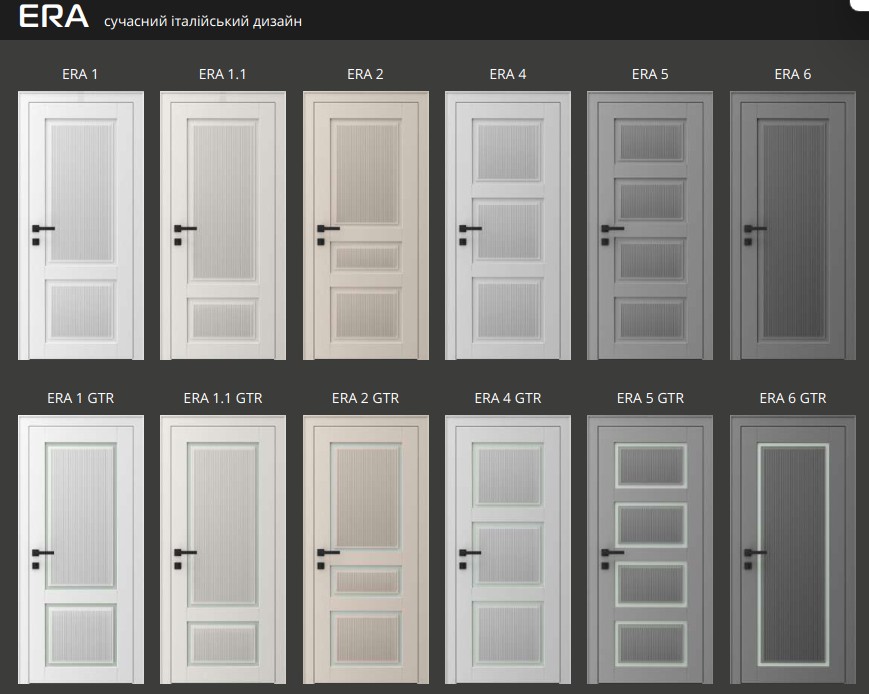Click the "ERA 5" text label

tap(651, 74)
